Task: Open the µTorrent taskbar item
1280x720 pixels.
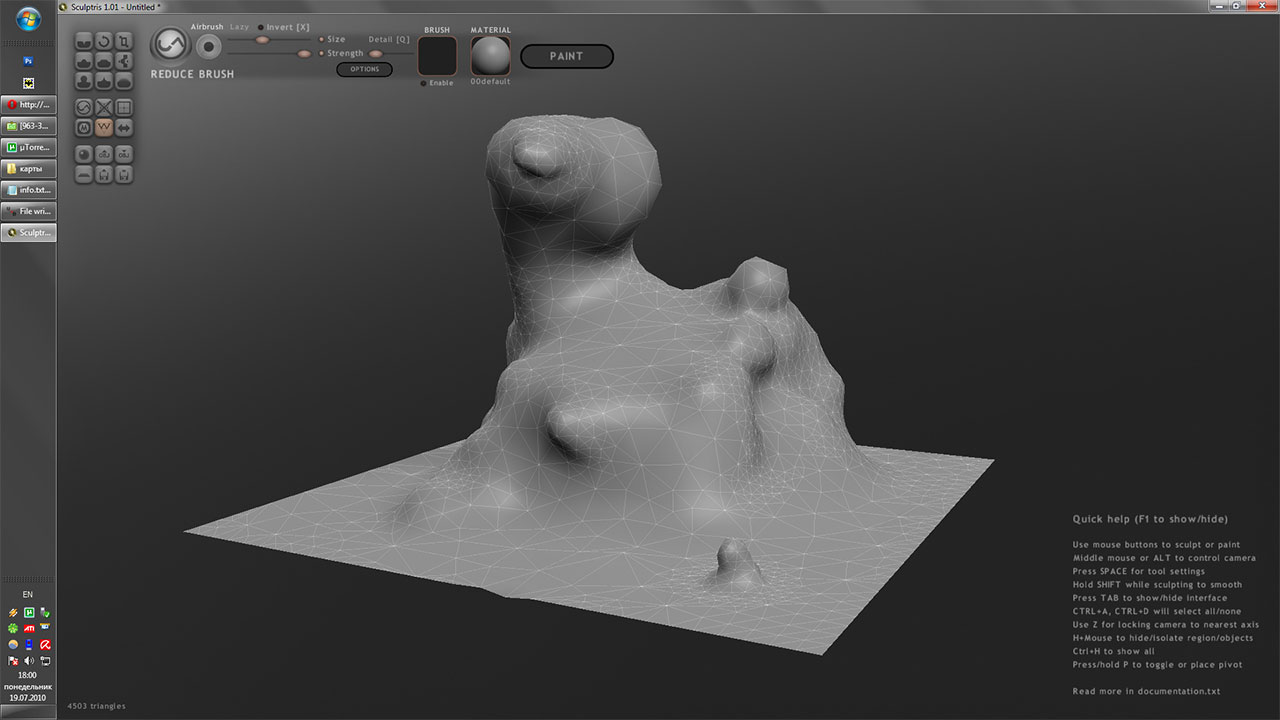Action: pyautogui.click(x=29, y=148)
